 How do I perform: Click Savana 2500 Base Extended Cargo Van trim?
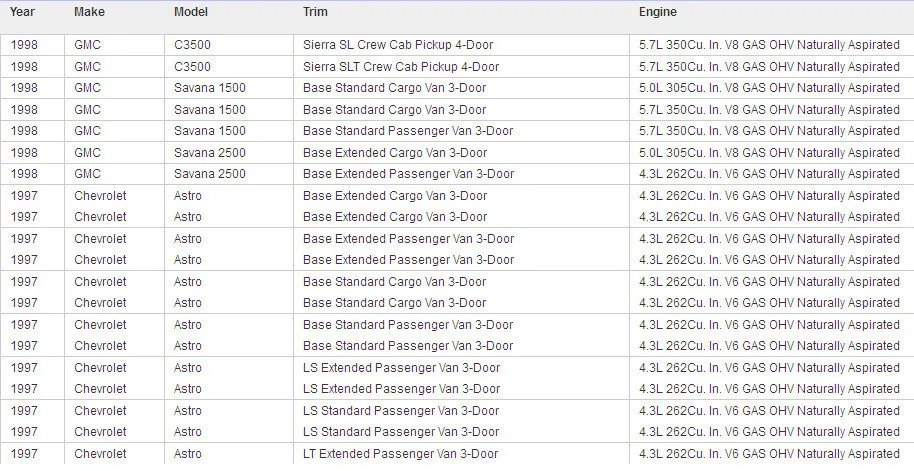(x=395, y=153)
